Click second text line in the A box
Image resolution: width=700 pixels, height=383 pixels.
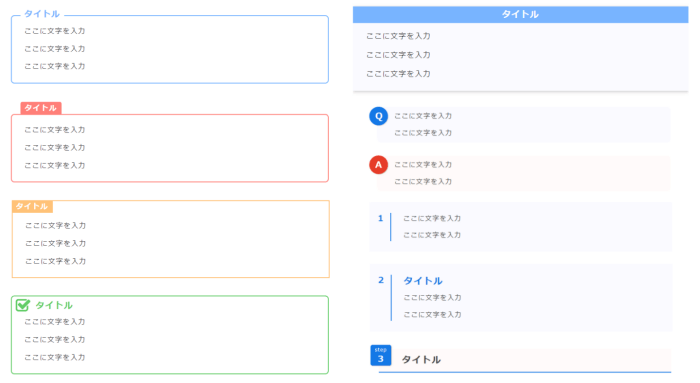pos(423,181)
